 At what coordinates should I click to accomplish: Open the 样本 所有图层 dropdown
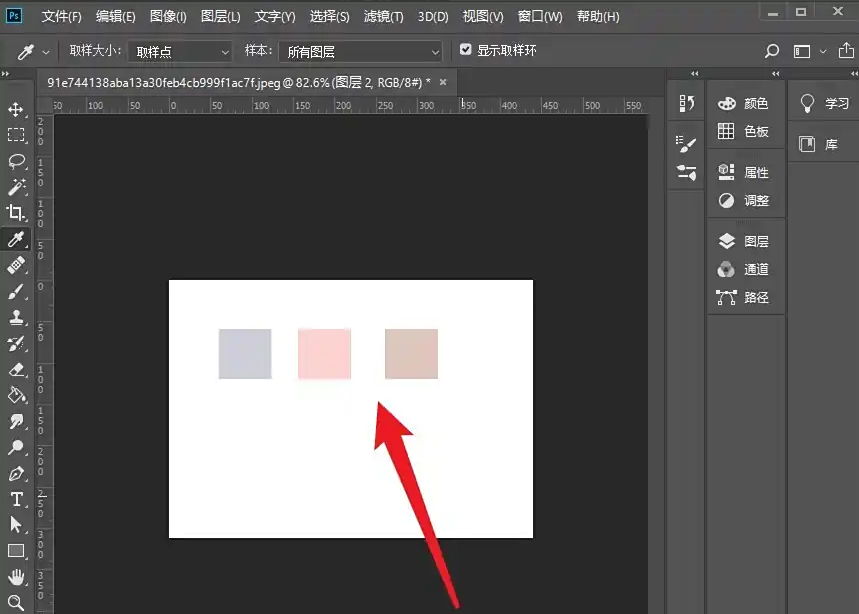coord(363,51)
